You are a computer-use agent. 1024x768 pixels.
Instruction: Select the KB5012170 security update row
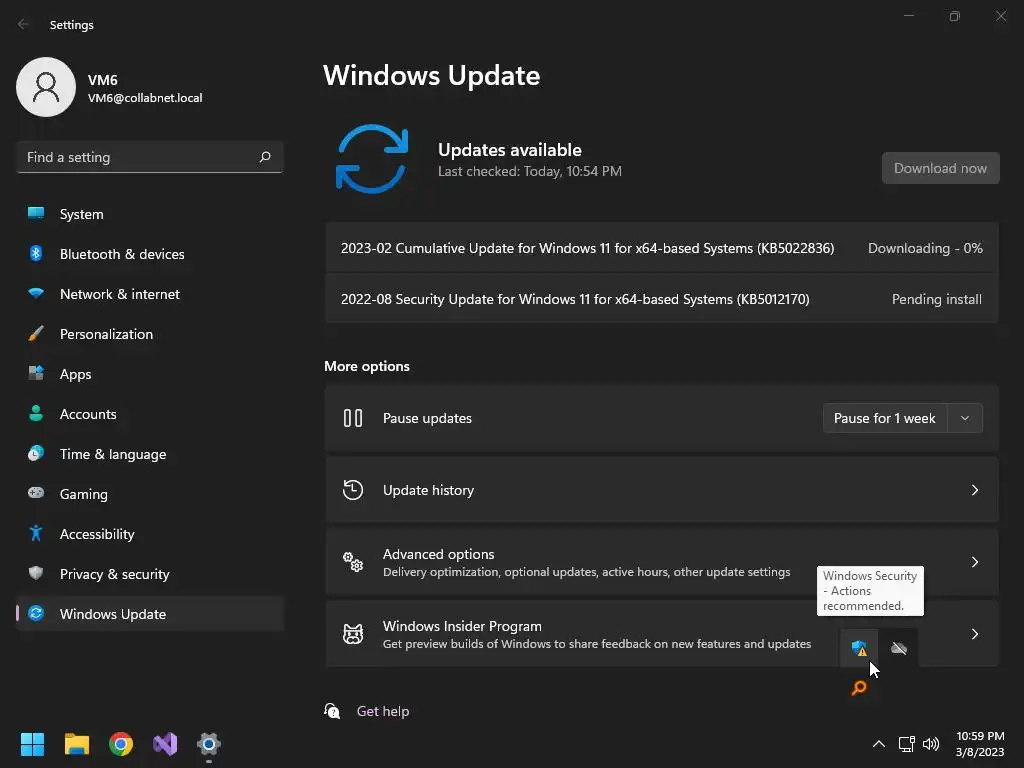662,299
